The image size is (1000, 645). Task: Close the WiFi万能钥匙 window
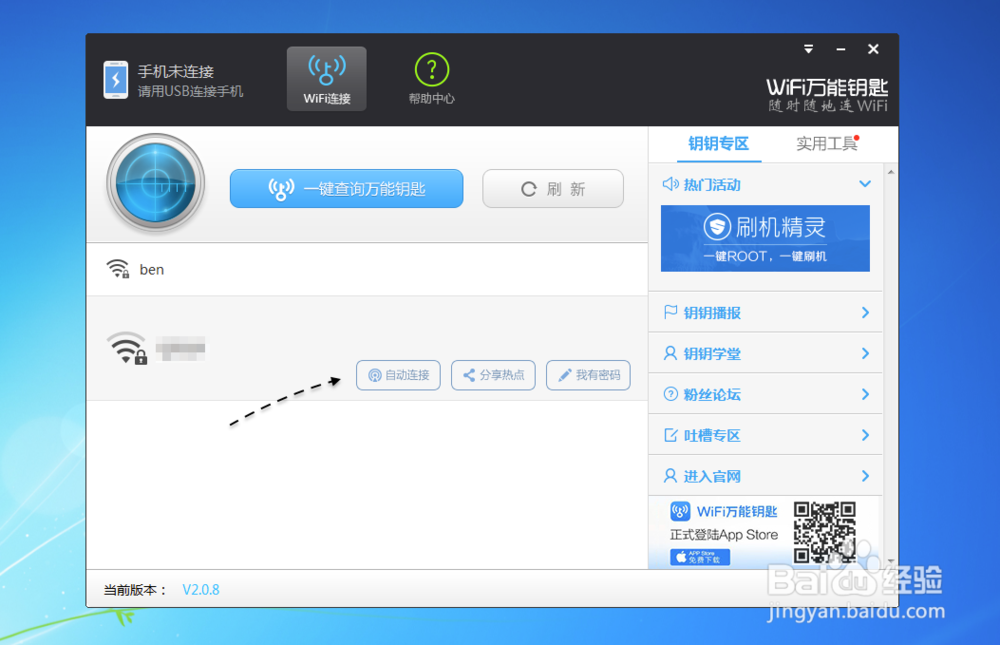pos(874,49)
